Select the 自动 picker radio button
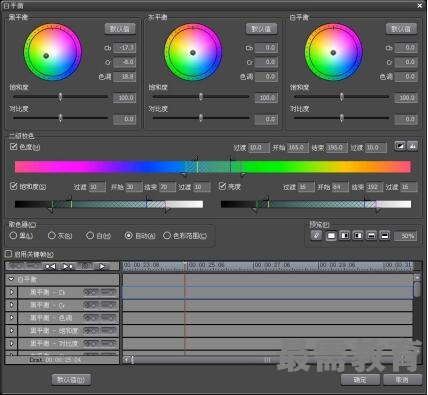Screen dimensions: 428x395 [x=128, y=235]
